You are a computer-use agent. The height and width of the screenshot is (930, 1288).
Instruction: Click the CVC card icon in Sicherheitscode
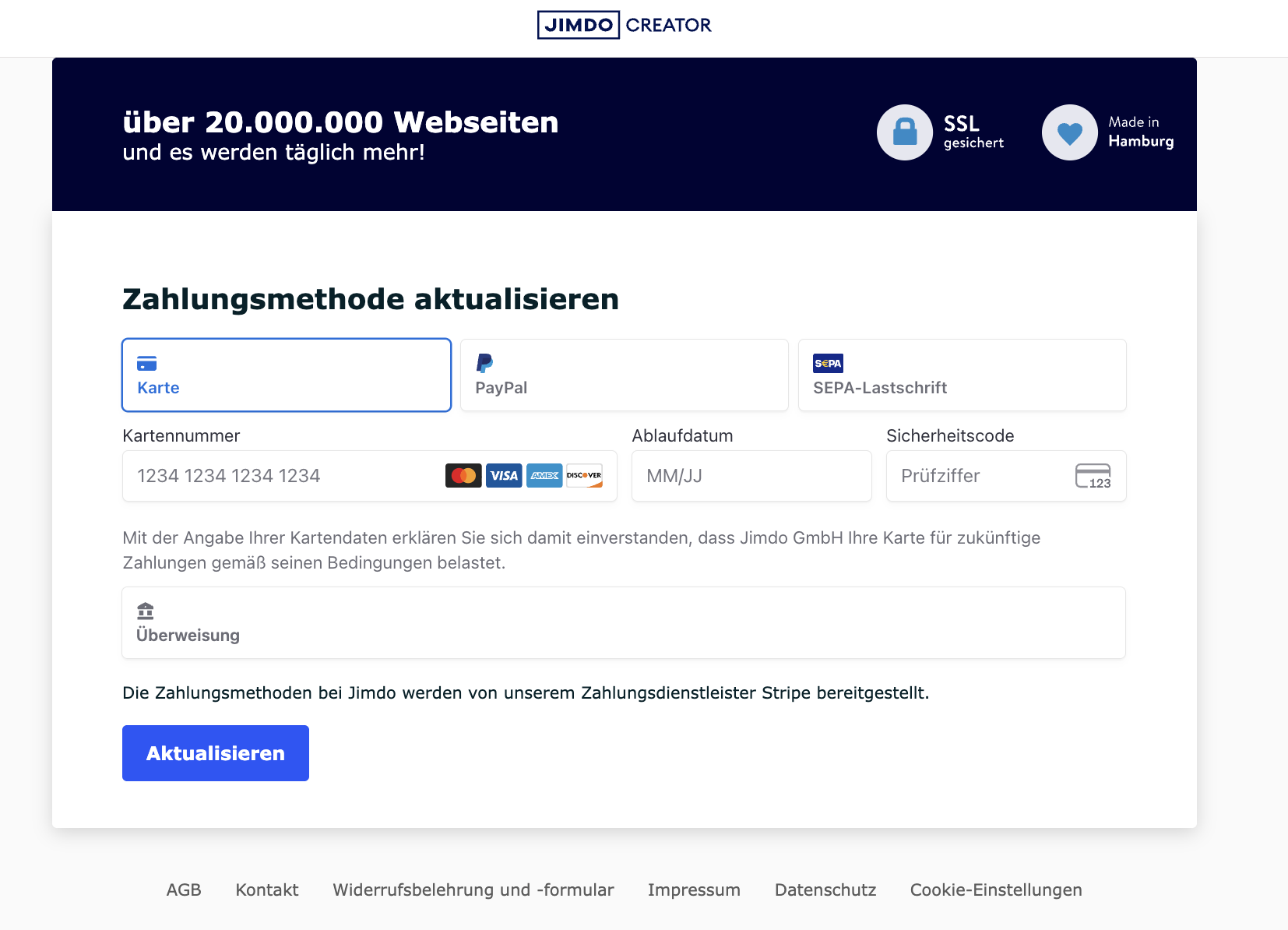point(1093,476)
